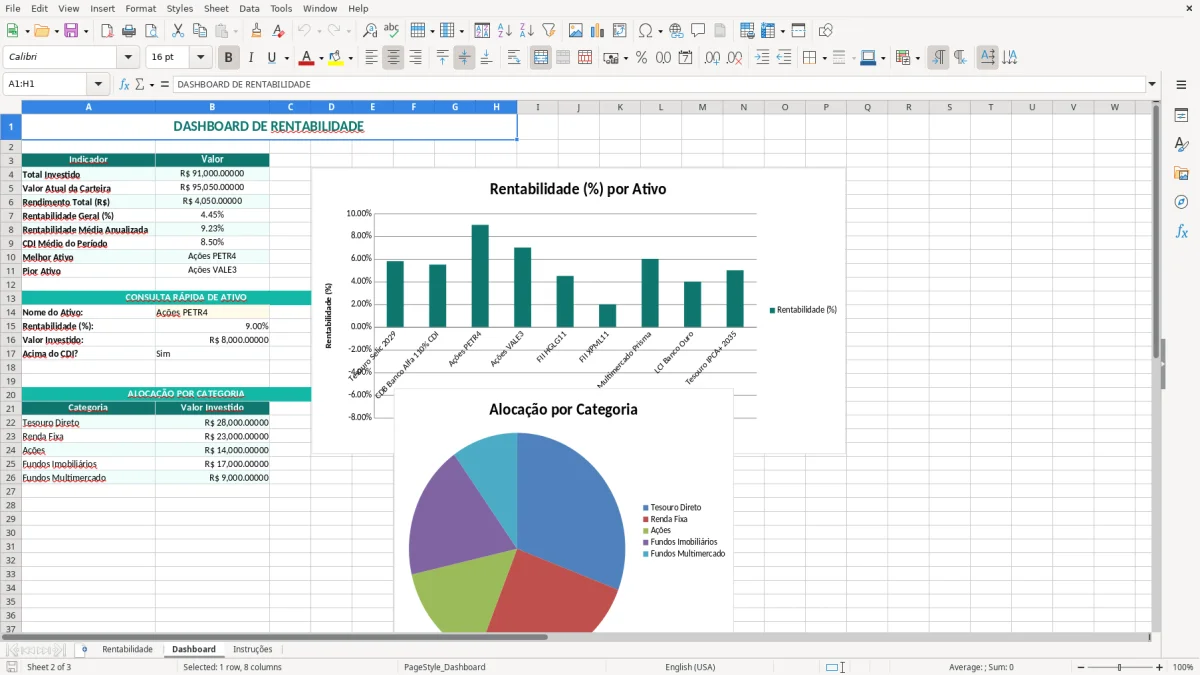The height and width of the screenshot is (675, 1200).
Task: Open the Background Color dropdown arrow
Action: [351, 58]
